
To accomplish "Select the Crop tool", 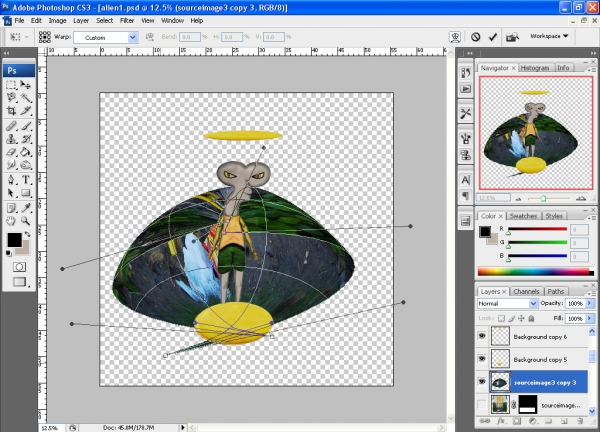I will pyautogui.click(x=11, y=111).
